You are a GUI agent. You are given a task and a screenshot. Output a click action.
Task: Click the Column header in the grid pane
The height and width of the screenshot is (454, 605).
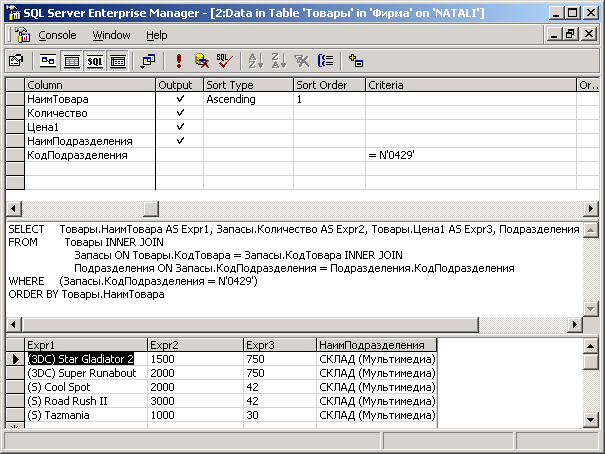point(90,85)
